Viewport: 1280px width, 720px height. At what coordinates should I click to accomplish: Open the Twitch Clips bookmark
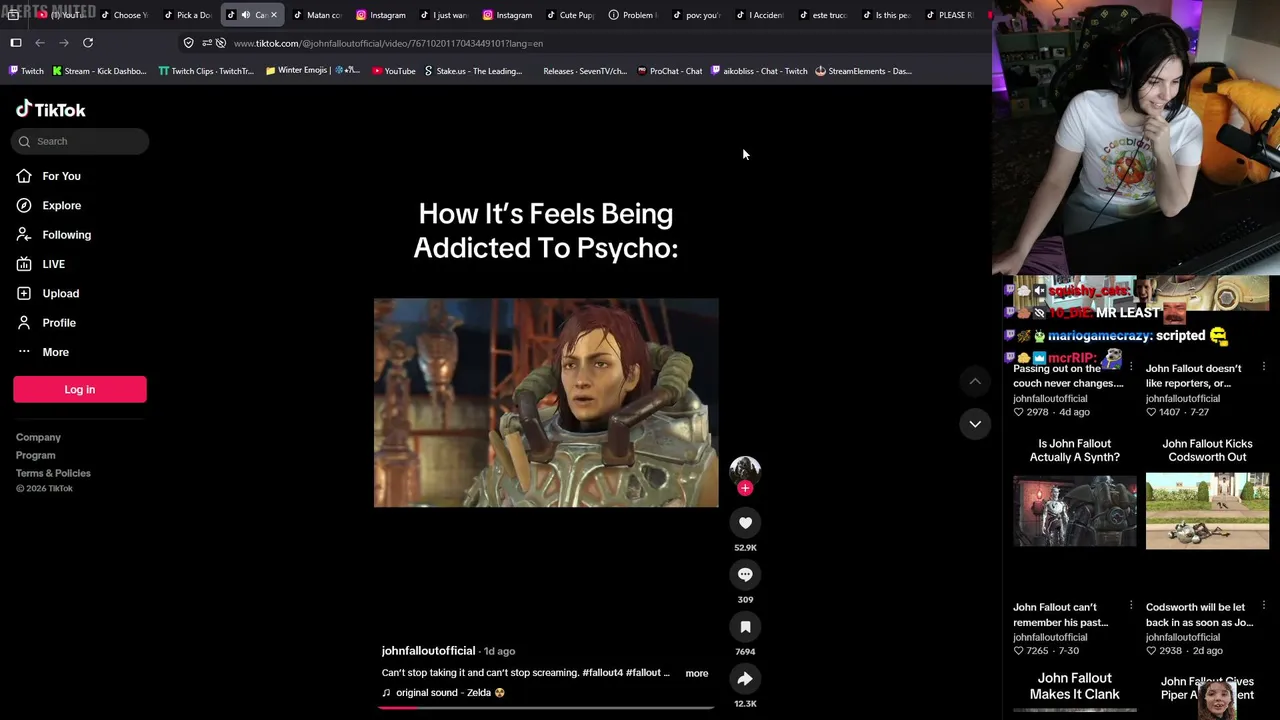click(x=206, y=71)
